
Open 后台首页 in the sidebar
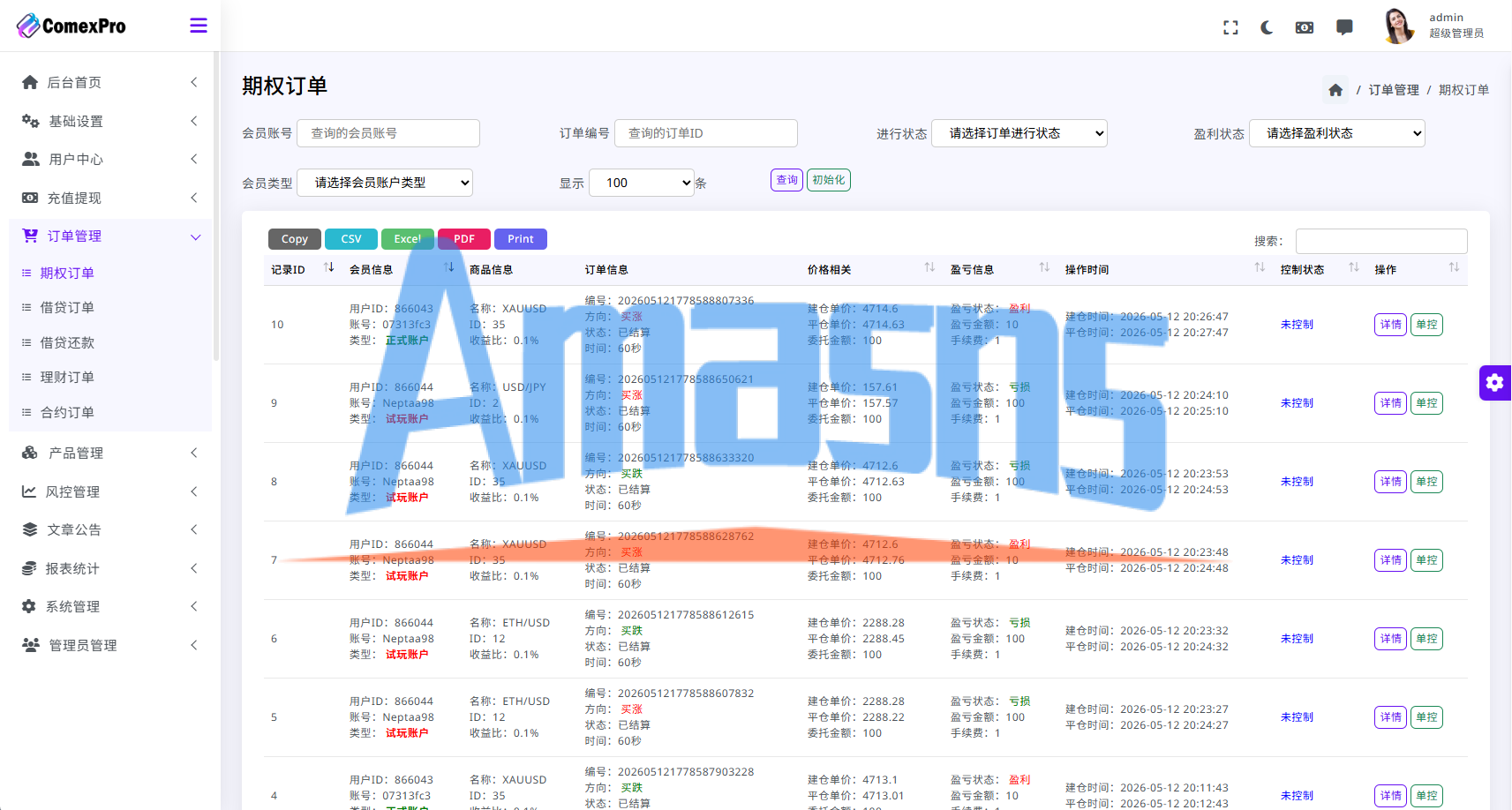coord(109,82)
